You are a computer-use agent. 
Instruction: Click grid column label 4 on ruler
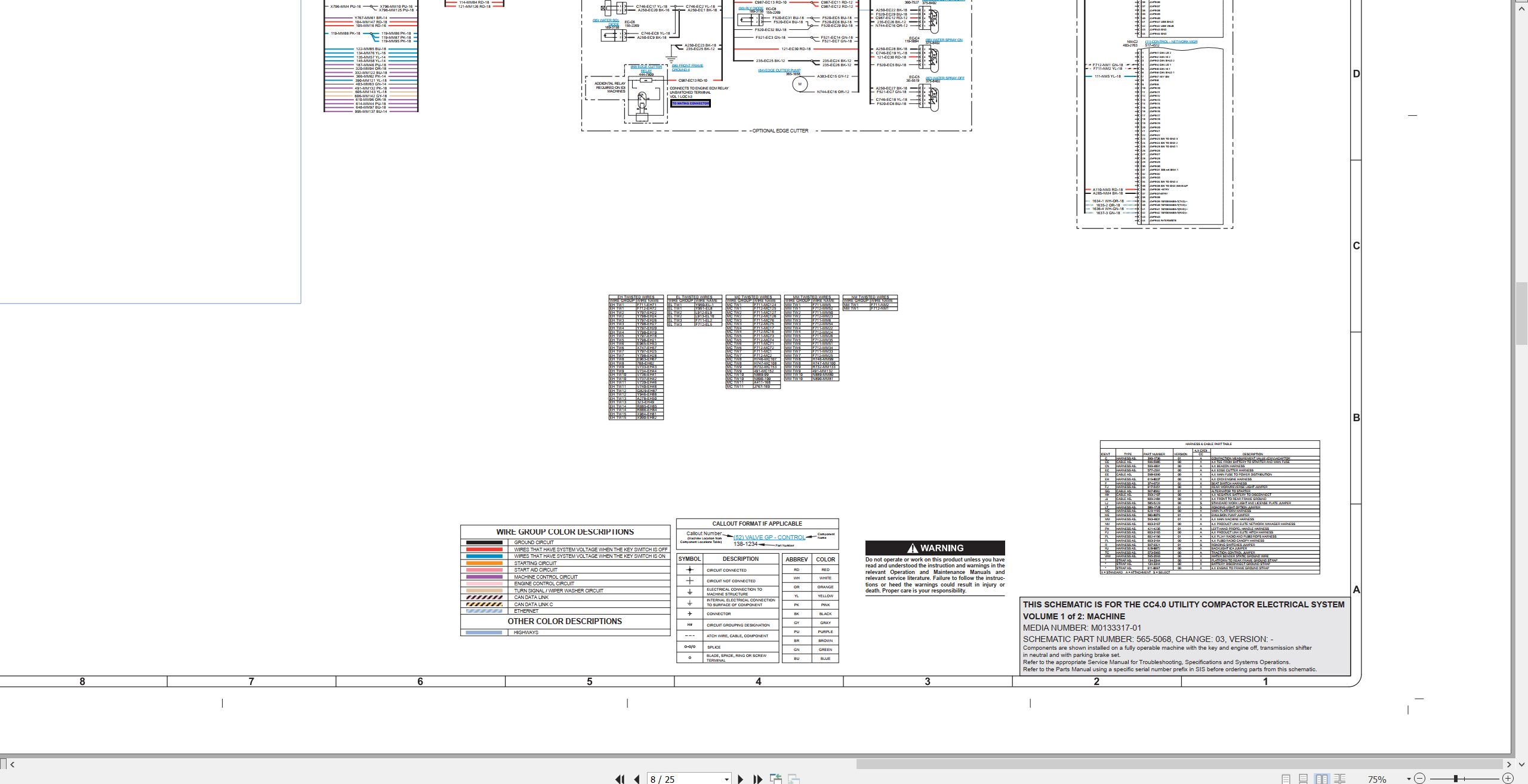(759, 681)
